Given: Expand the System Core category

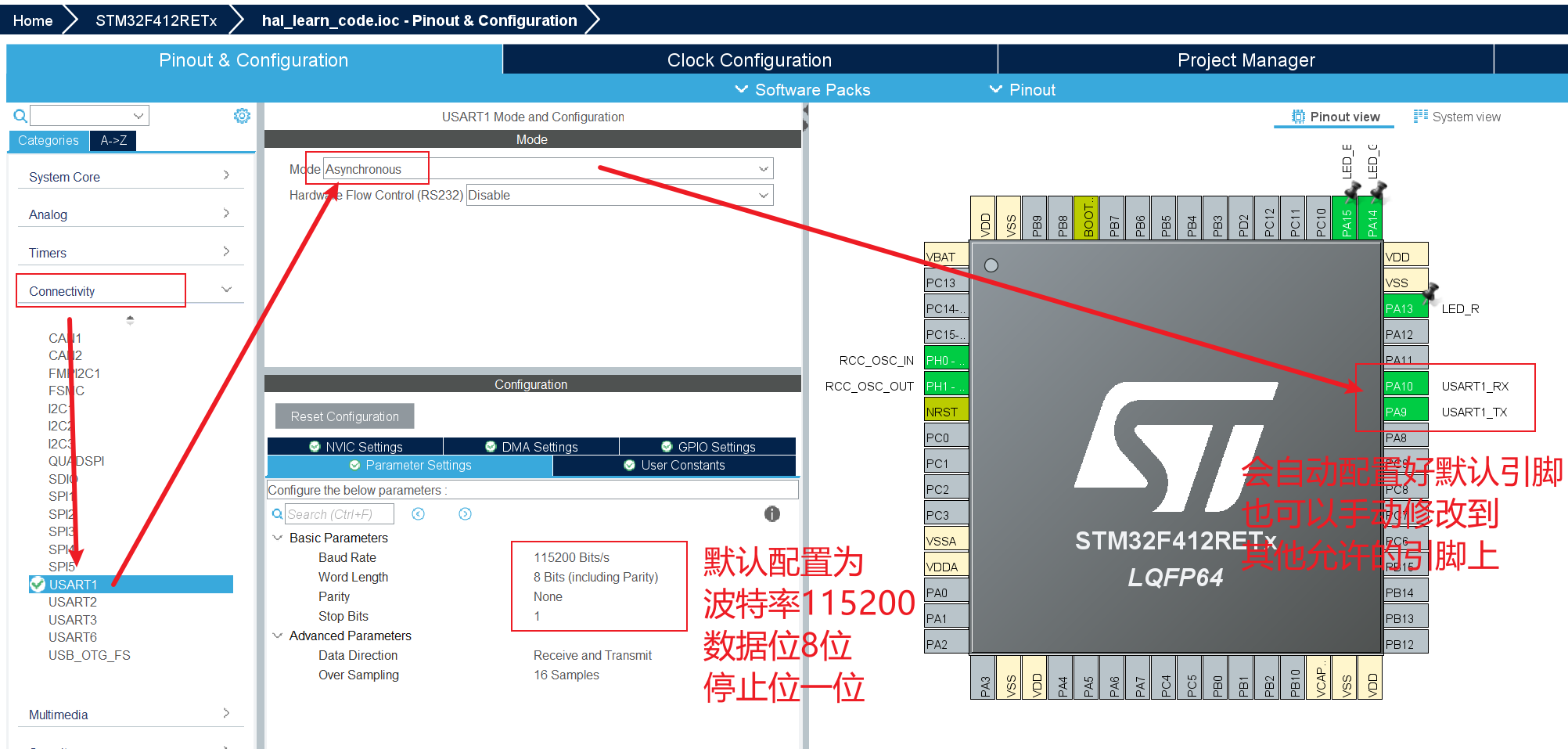Looking at the screenshot, I should pyautogui.click(x=129, y=177).
